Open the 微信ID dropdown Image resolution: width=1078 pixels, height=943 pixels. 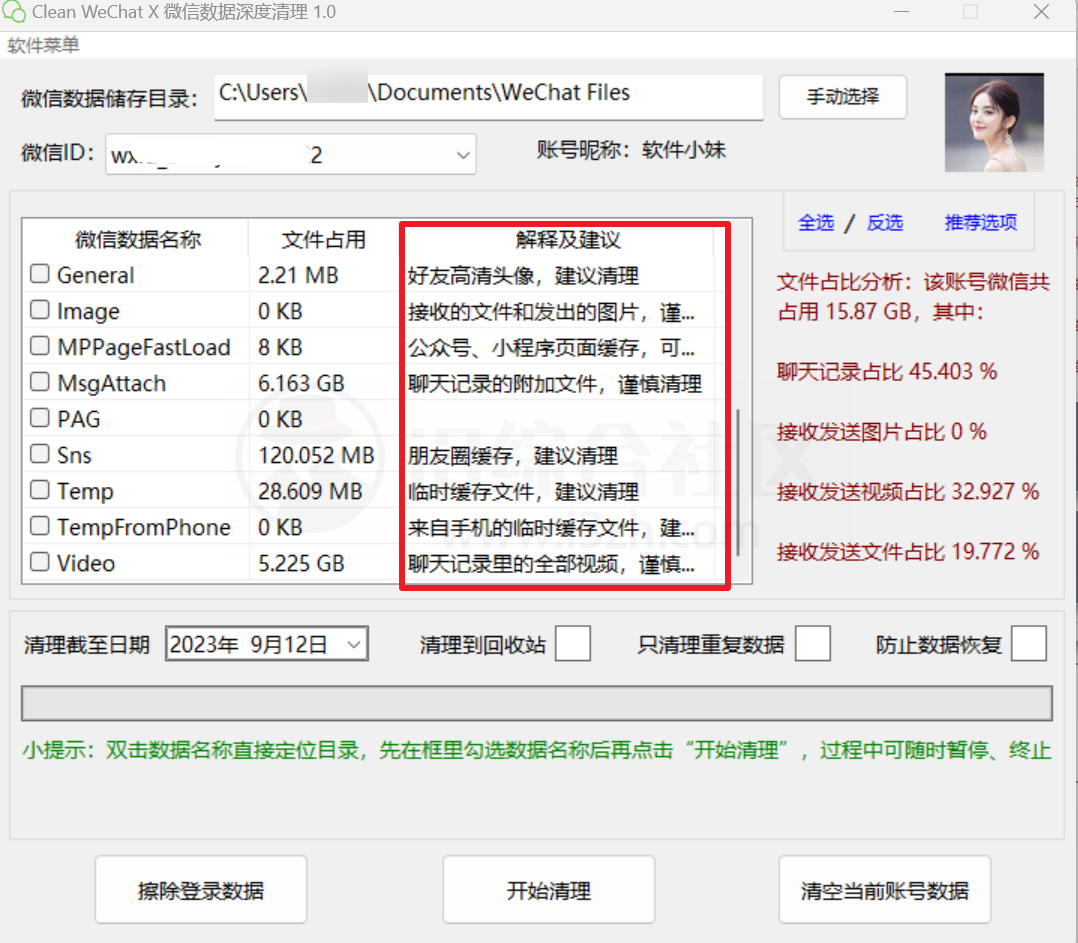[463, 155]
